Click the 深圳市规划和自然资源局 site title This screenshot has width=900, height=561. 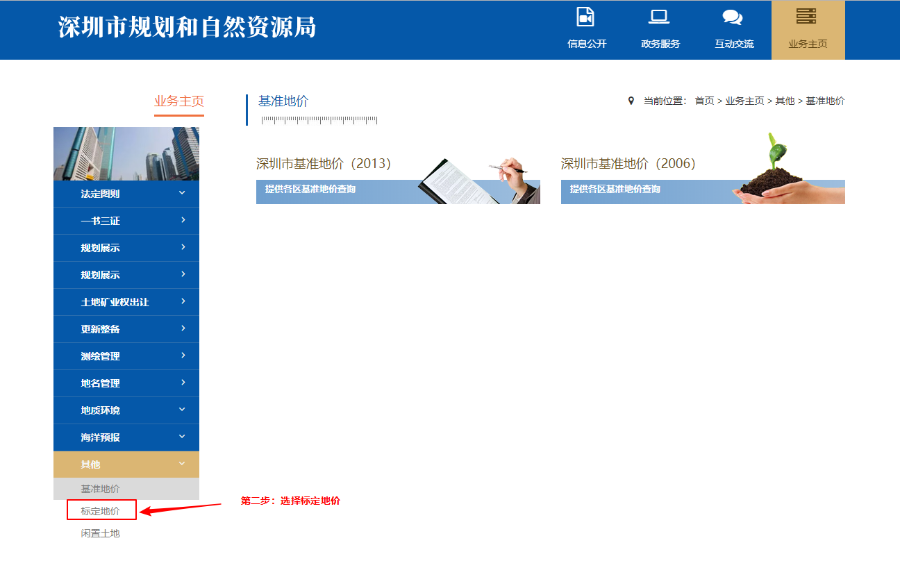[x=187, y=27]
